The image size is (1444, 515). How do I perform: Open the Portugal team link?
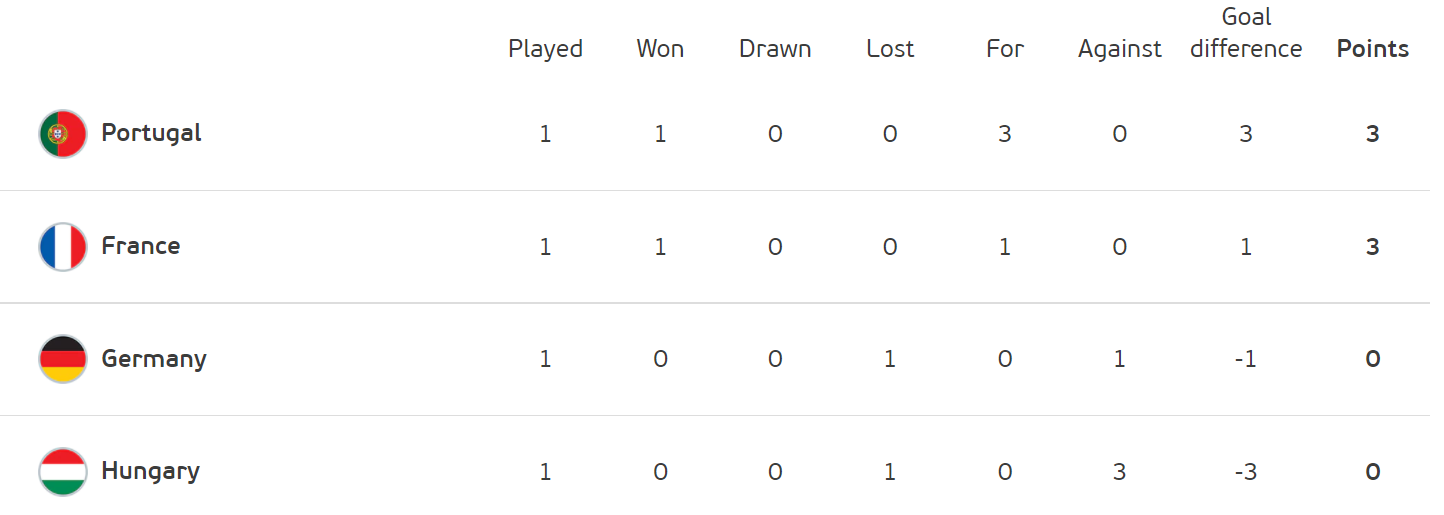point(152,133)
